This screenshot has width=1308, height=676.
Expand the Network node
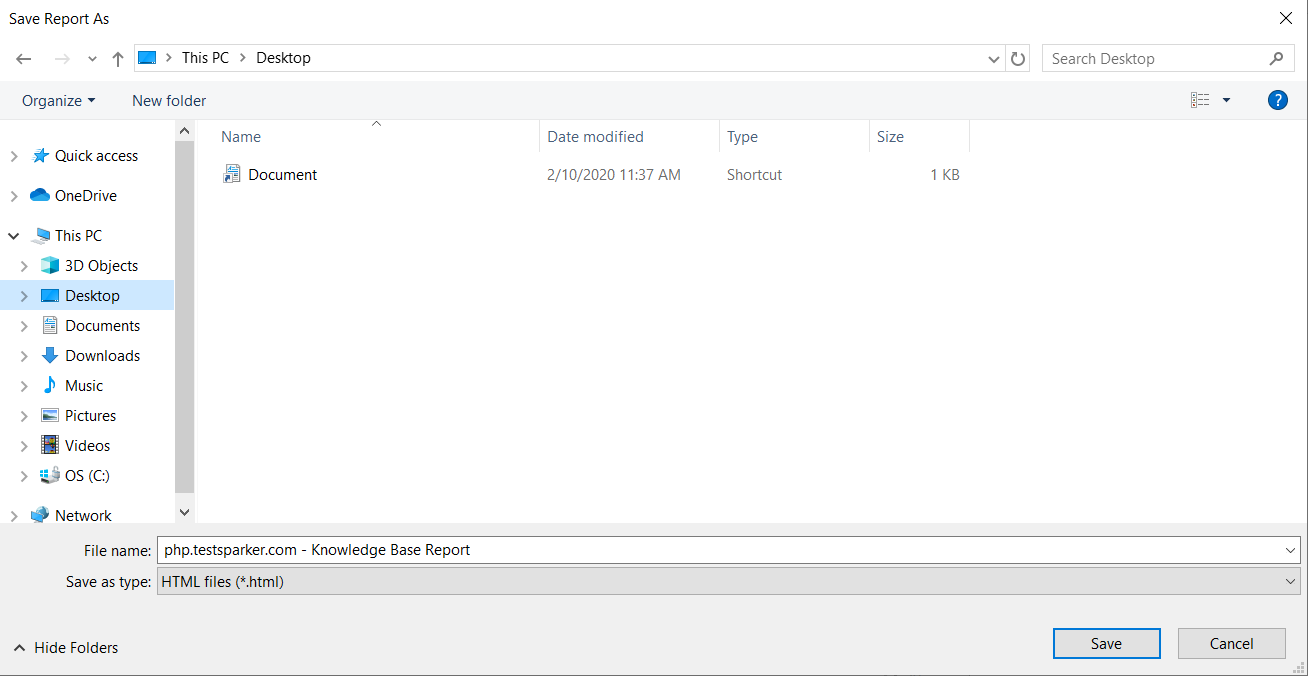pyautogui.click(x=13, y=514)
